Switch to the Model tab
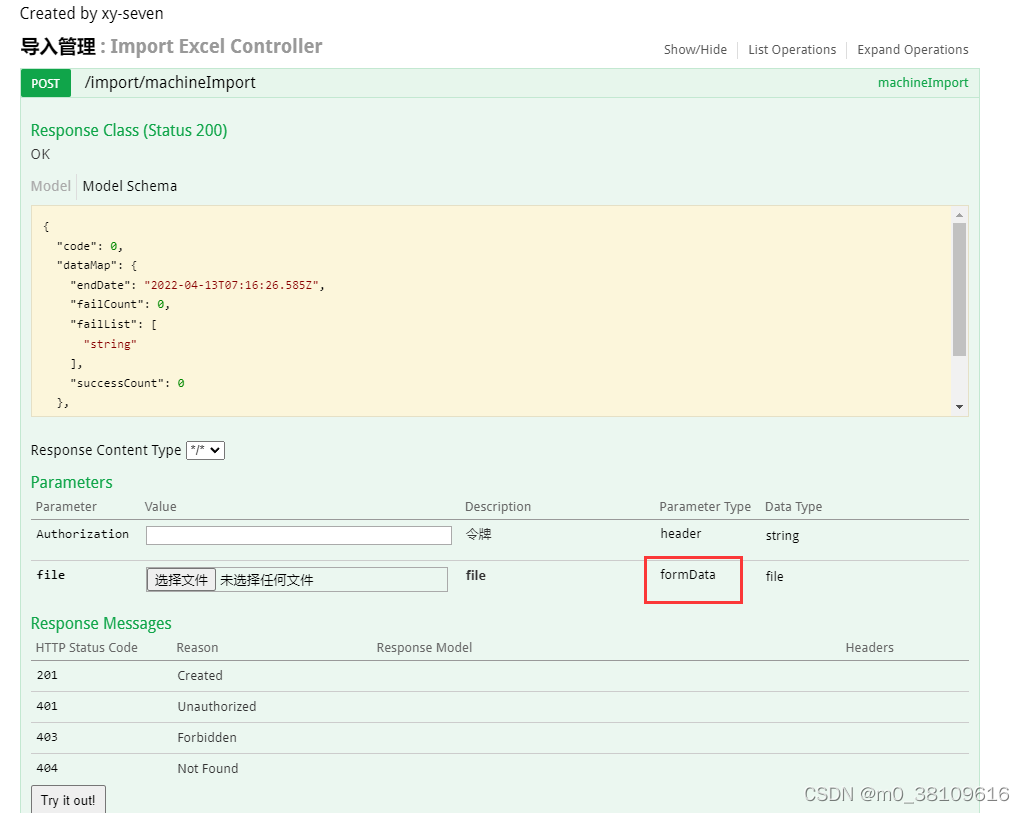 click(51, 186)
